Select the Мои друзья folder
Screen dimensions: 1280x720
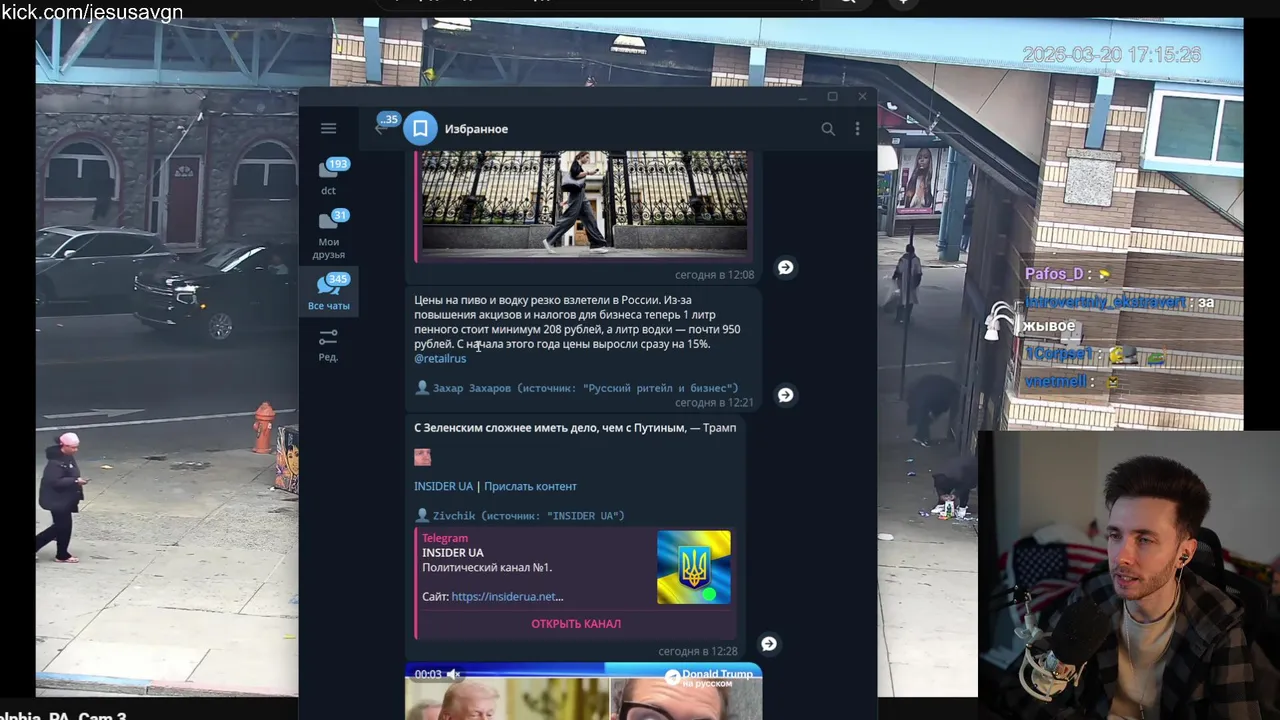click(328, 235)
